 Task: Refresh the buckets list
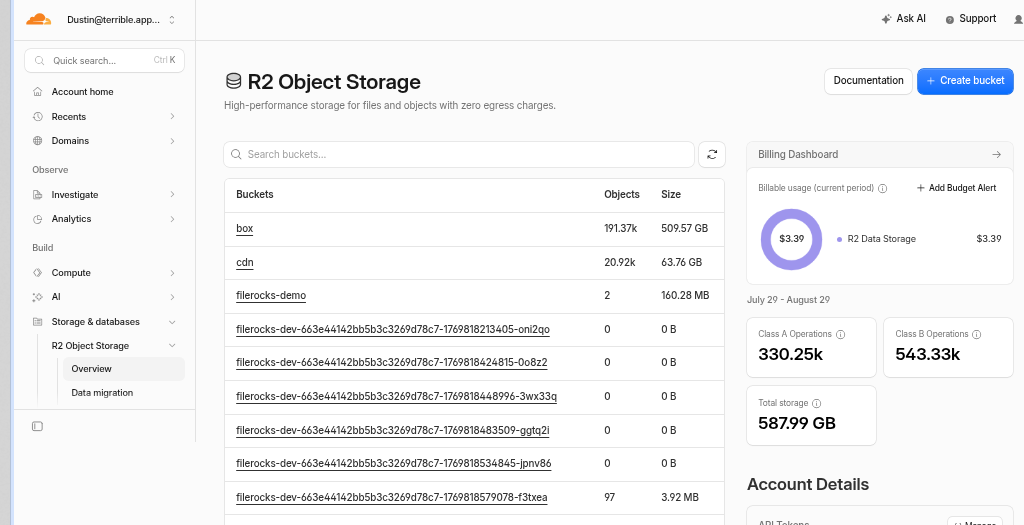712,155
